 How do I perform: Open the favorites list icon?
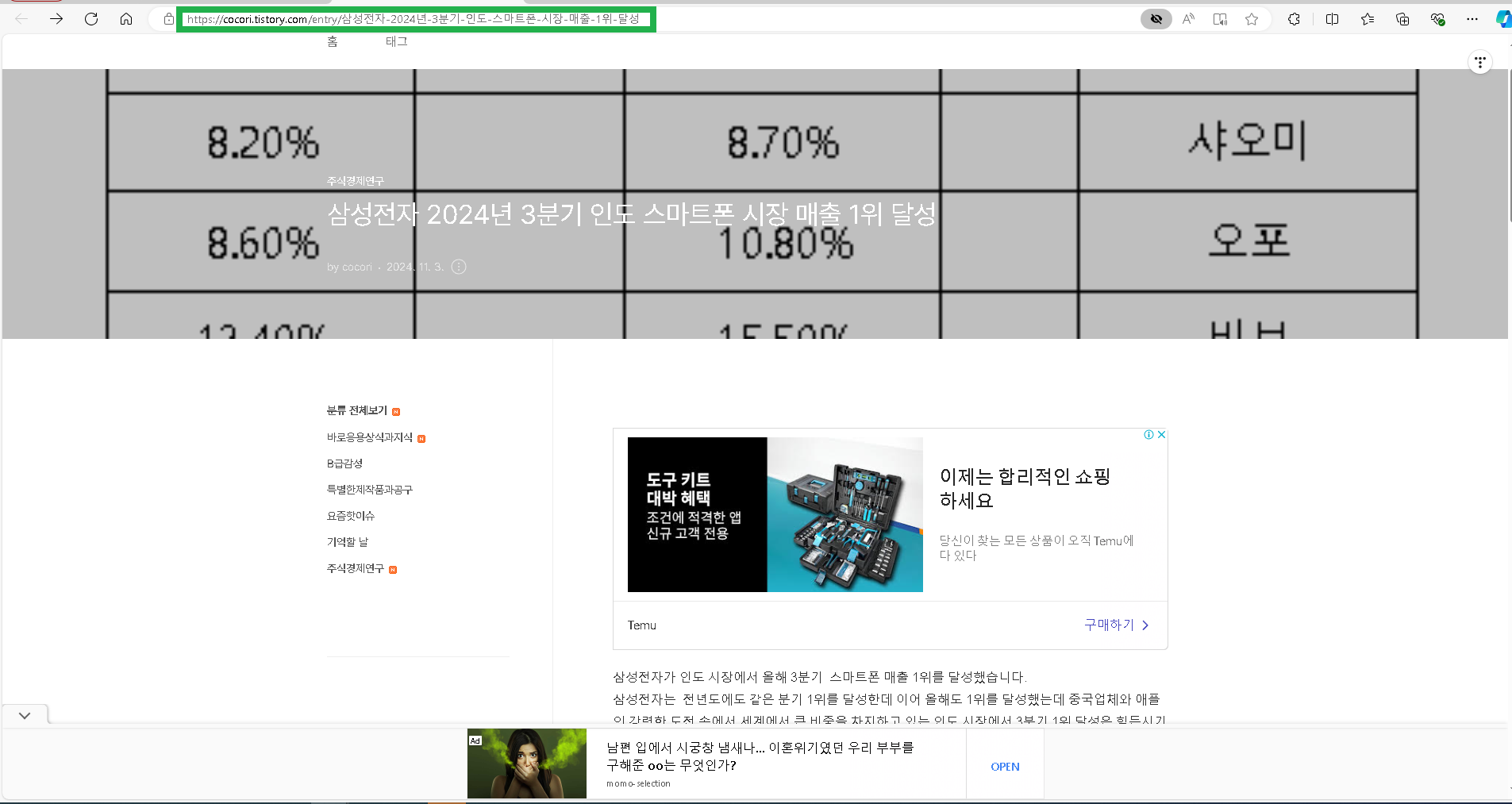1368,19
